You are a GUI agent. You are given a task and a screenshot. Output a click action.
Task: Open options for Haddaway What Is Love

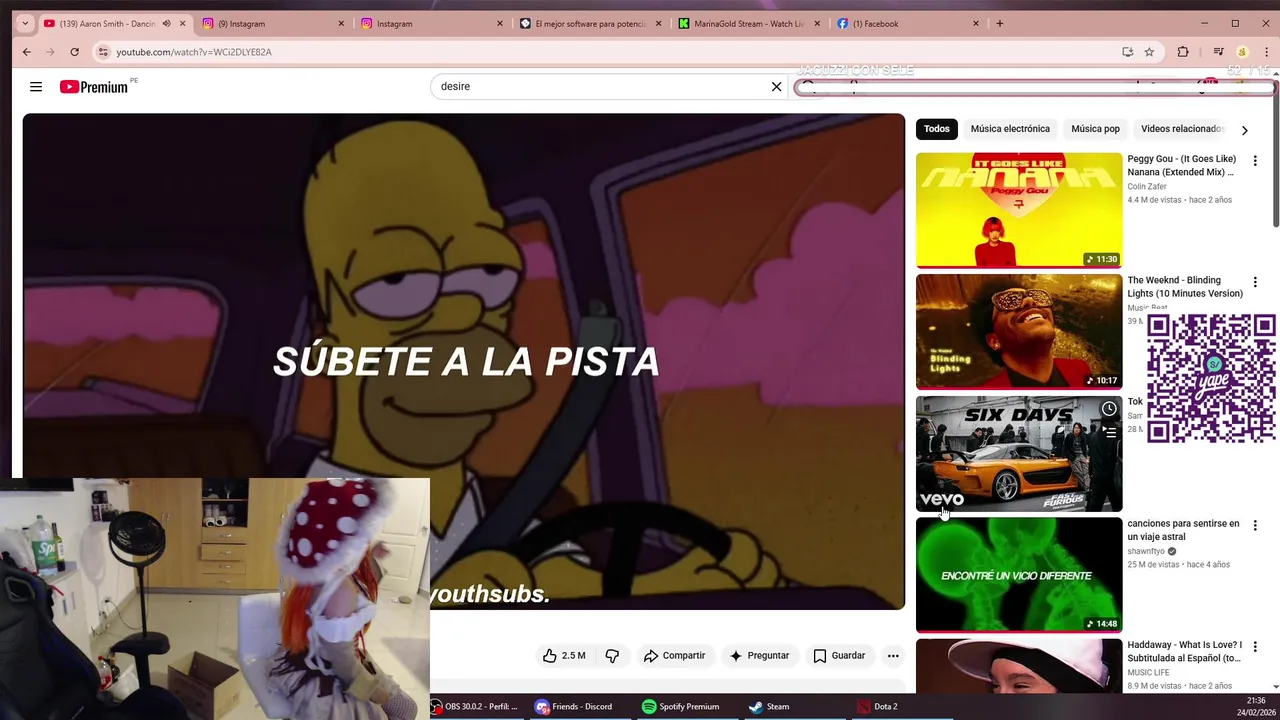[1255, 646]
